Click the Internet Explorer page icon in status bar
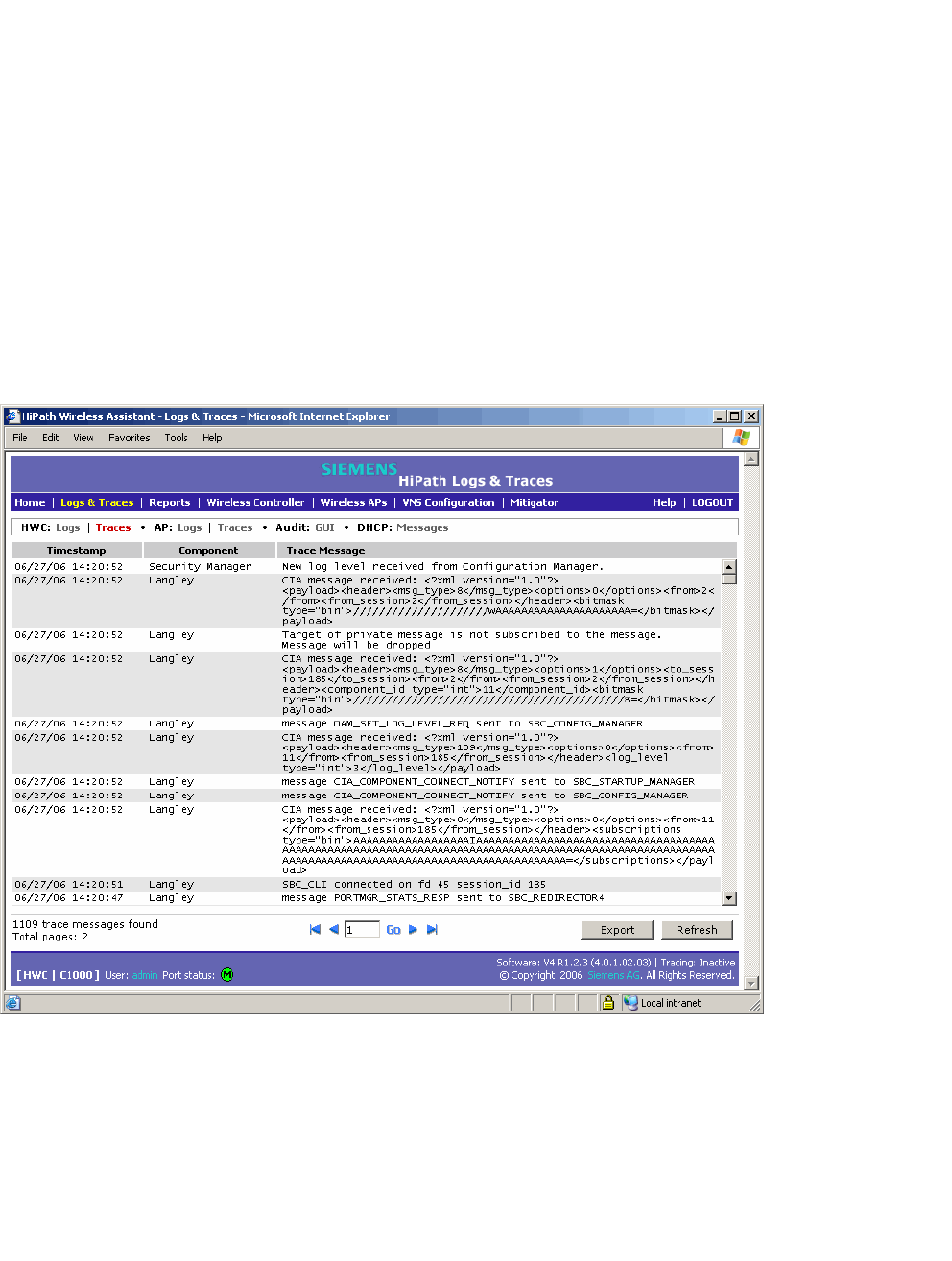Viewport: 952px width, 1261px height. 12,1003
